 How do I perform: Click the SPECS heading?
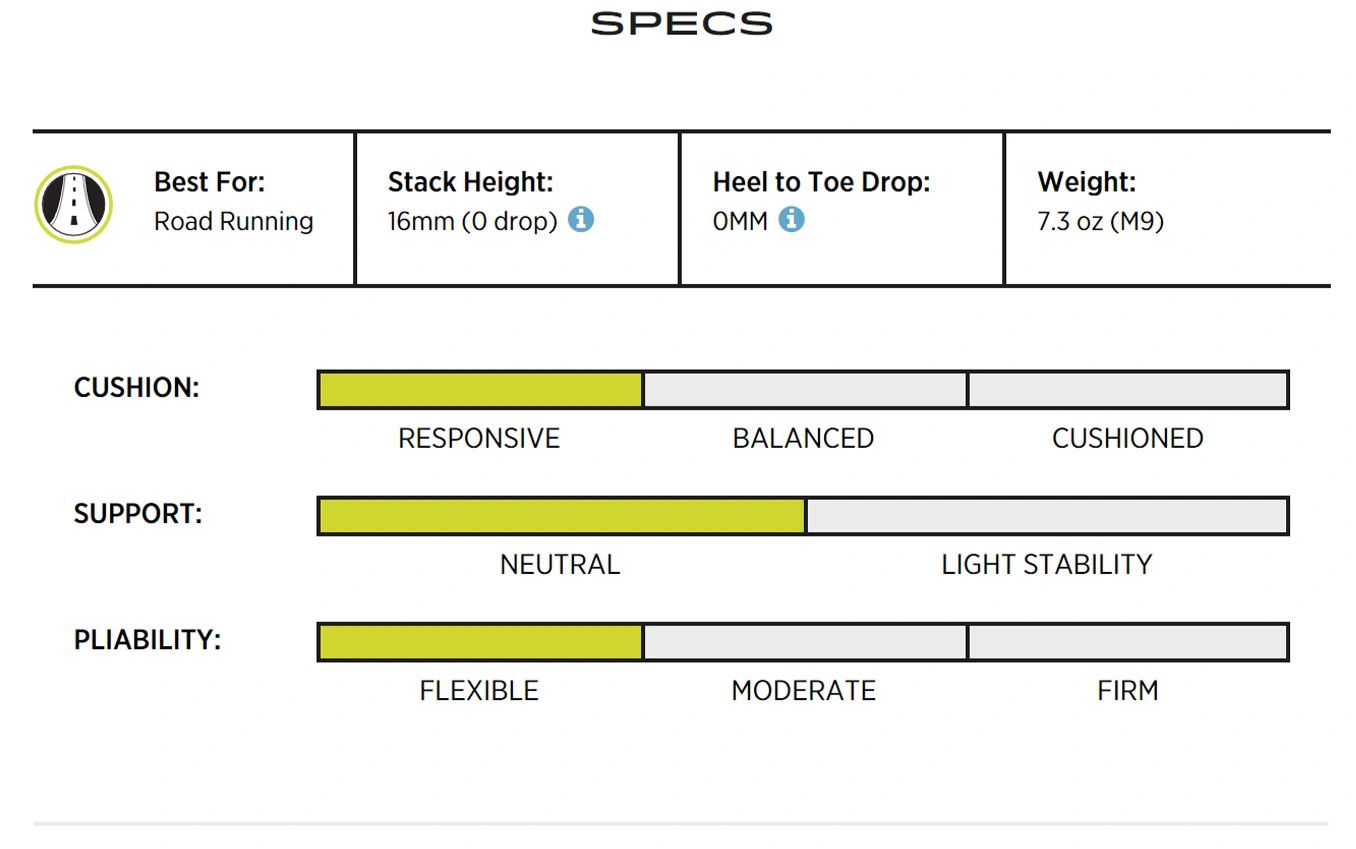(x=682, y=23)
